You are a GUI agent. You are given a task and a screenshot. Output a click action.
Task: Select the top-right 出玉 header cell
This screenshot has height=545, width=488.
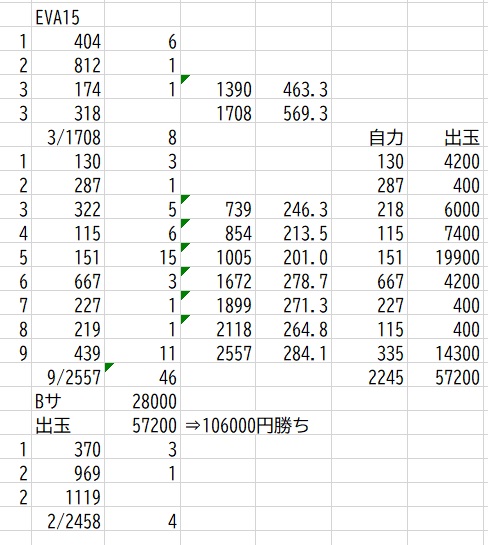click(x=446, y=137)
